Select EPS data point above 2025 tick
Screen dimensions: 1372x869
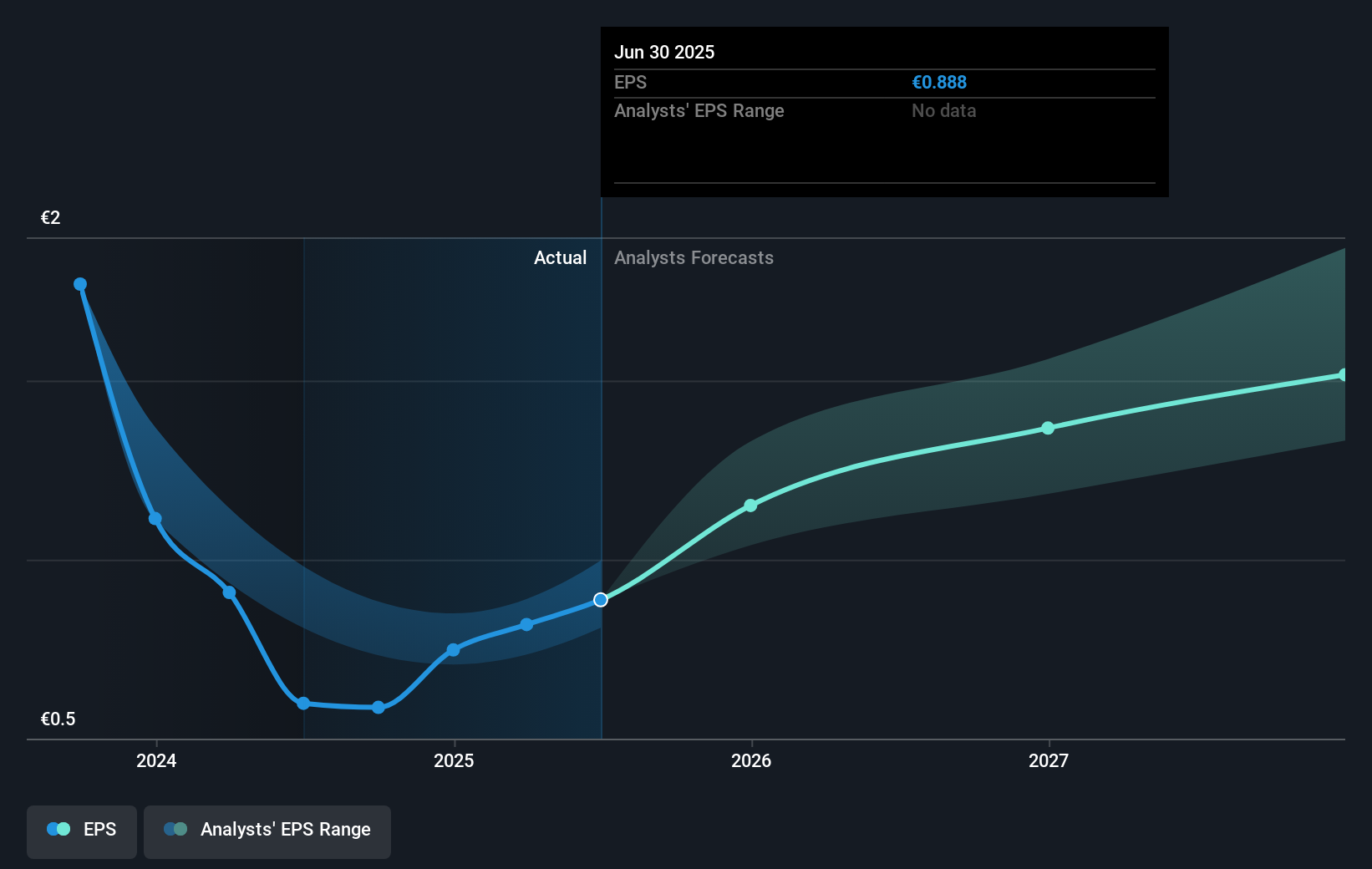[x=453, y=650]
